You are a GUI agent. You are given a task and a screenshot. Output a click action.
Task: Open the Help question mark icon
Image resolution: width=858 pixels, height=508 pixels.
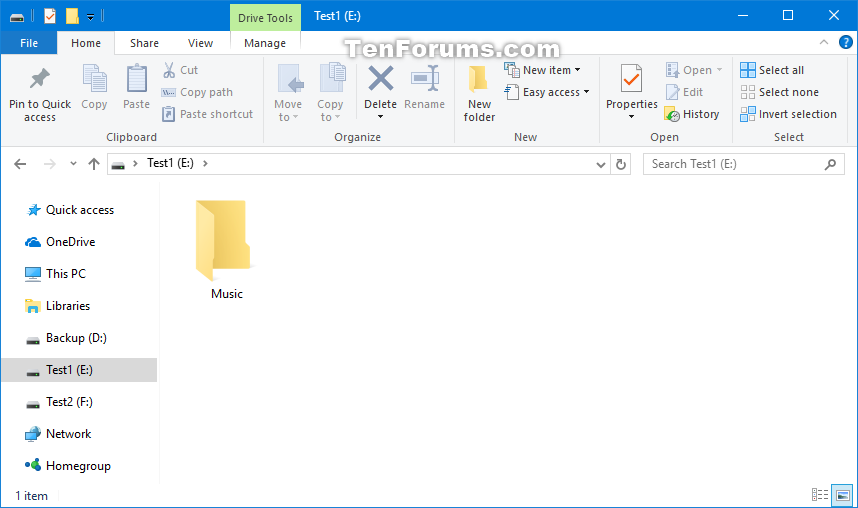pos(845,42)
